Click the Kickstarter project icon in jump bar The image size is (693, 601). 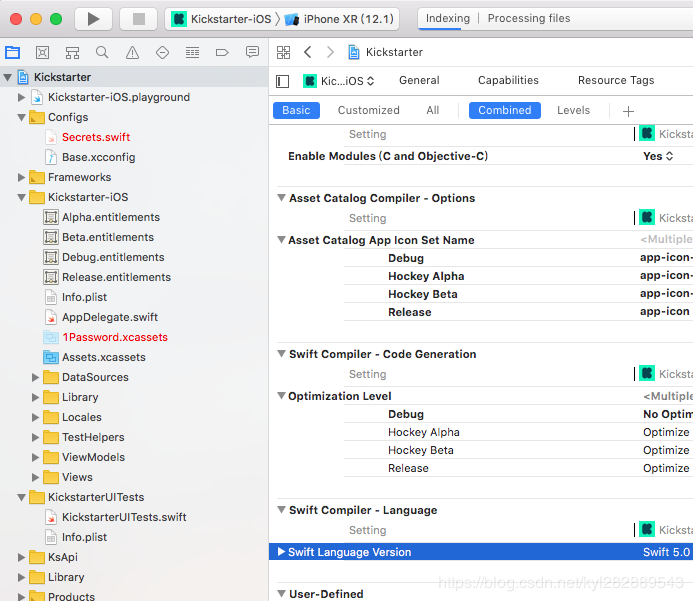tap(354, 52)
